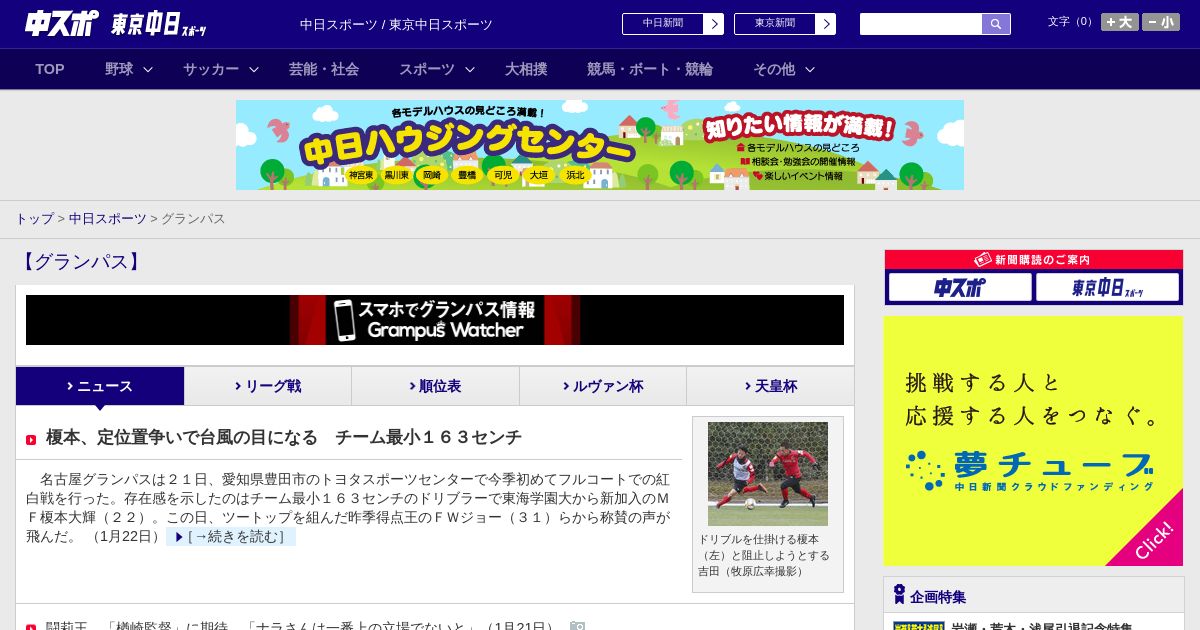Image resolution: width=1200 pixels, height=630 pixels.
Task: Expand the その他 menu
Action: (x=784, y=69)
